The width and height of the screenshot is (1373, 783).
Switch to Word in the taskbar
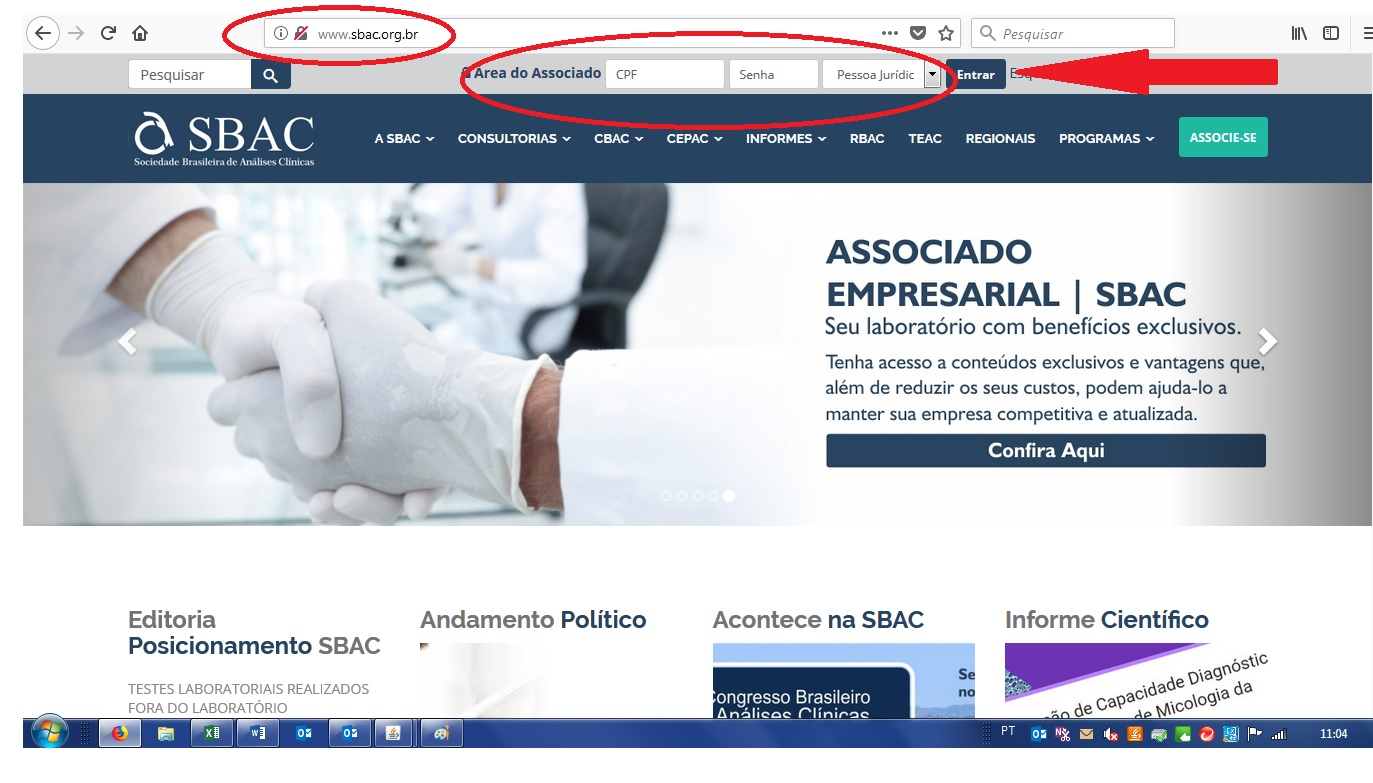[258, 733]
